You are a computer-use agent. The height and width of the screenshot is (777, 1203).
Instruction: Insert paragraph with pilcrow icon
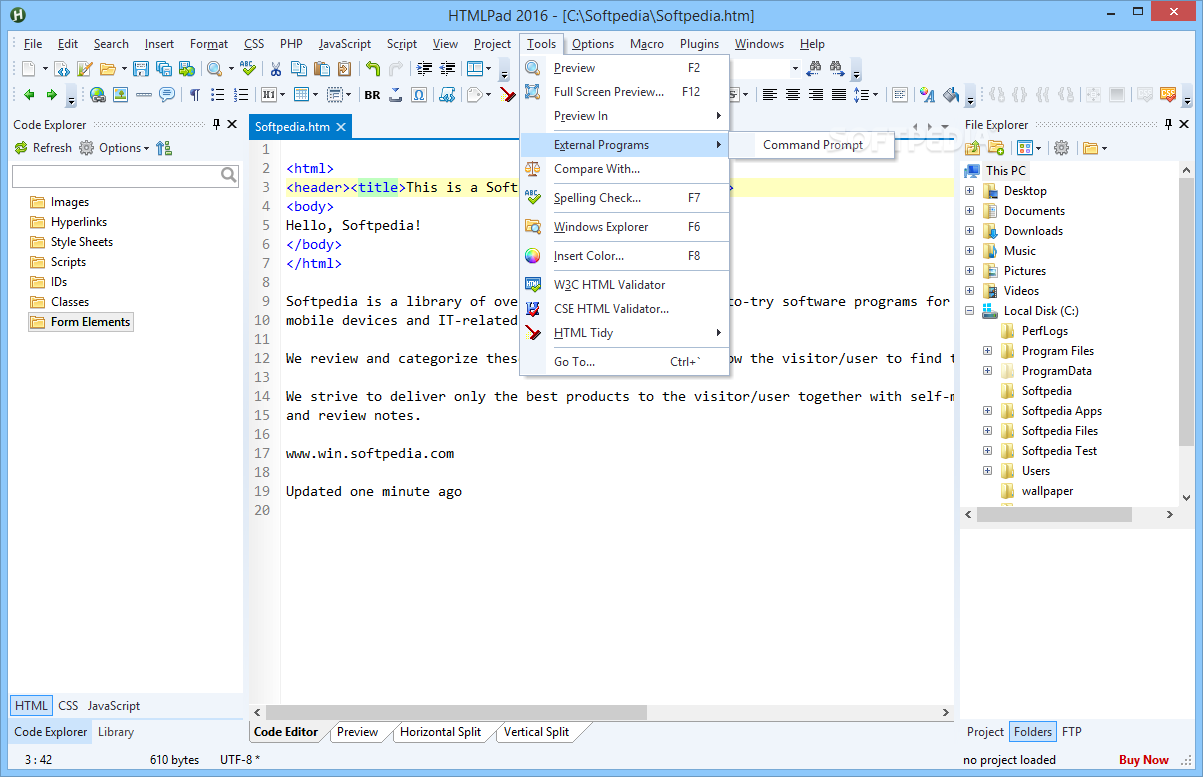pyautogui.click(x=195, y=95)
